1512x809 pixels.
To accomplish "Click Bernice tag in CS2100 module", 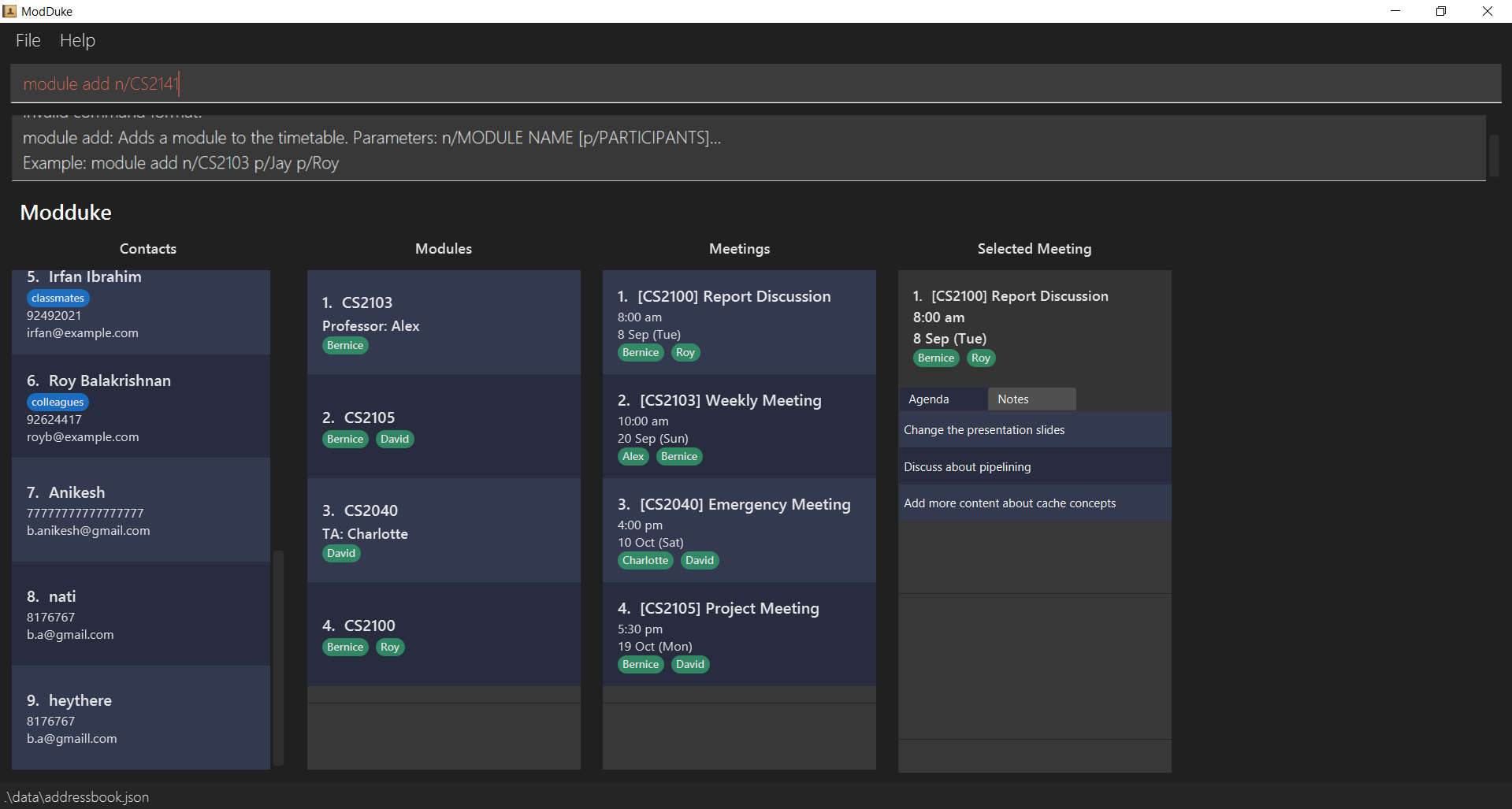I will point(345,648).
